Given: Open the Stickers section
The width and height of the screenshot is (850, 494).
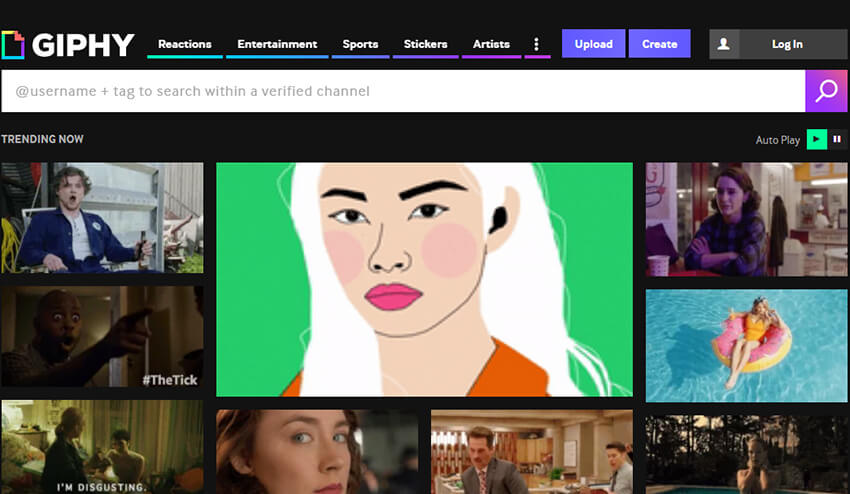Looking at the screenshot, I should [x=426, y=44].
